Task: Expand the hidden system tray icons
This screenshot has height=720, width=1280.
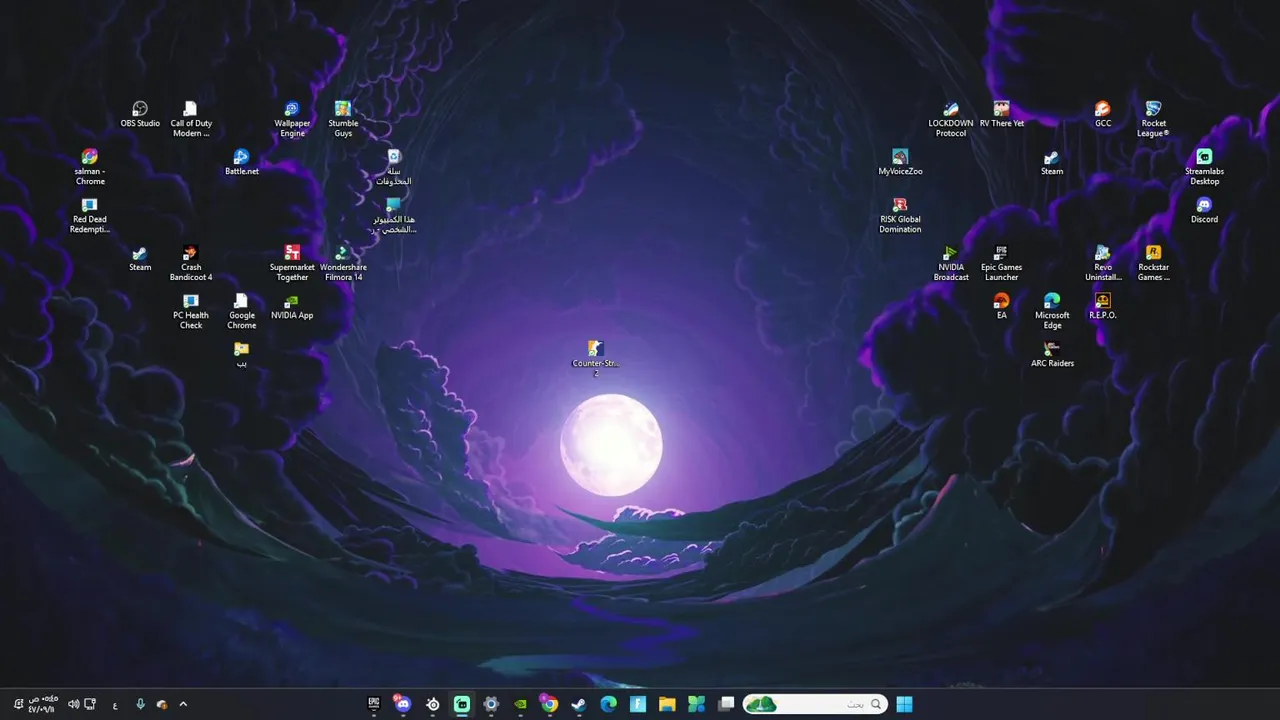Action: coord(183,704)
